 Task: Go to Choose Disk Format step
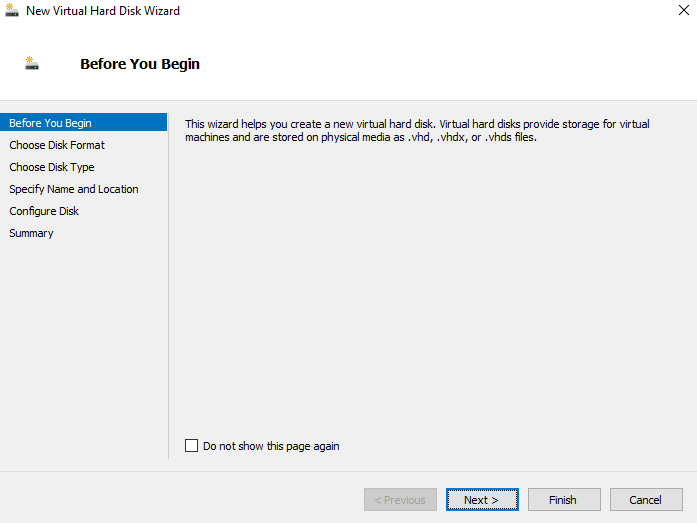57,145
